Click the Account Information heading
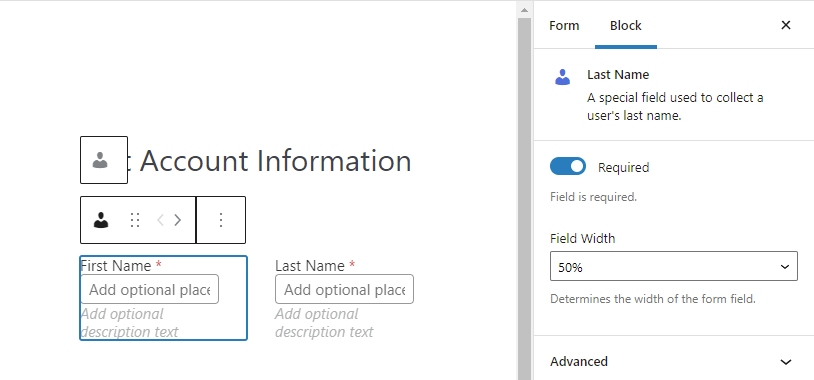This screenshot has height=380, width=814. tap(270, 160)
